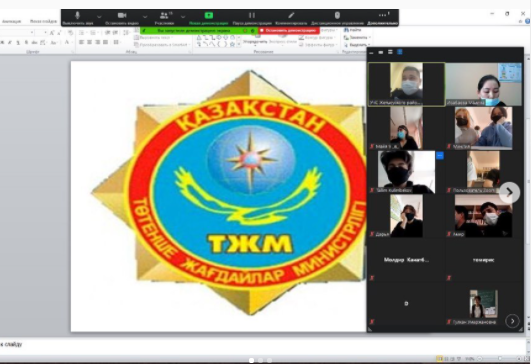Image resolution: width=531 pixels, height=364 pixels.
Task: Minimize the Zoom gallery video panel
Action: (371, 52)
